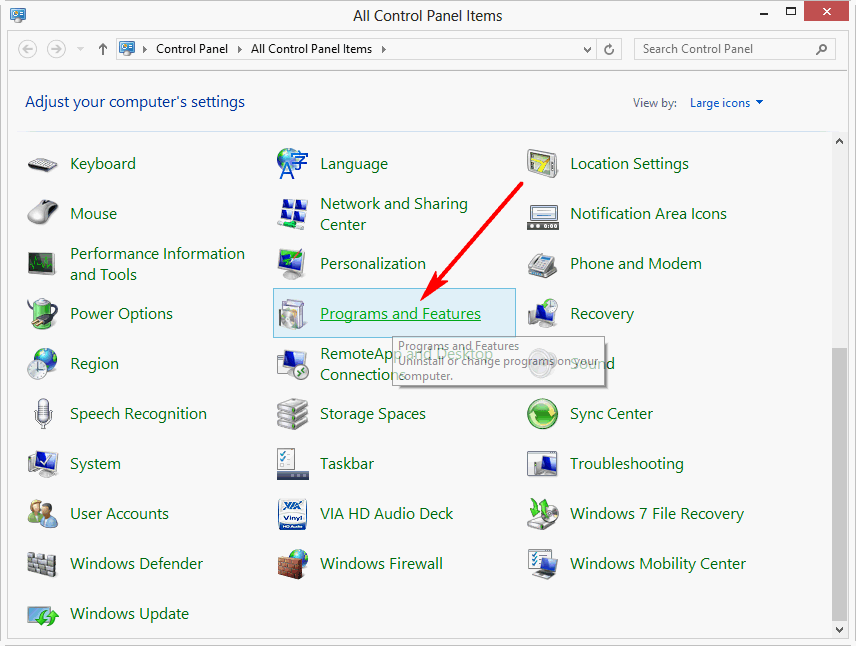The image size is (856, 646).
Task: Expand the chevron before Control Panel breadcrumb
Action: [145, 49]
